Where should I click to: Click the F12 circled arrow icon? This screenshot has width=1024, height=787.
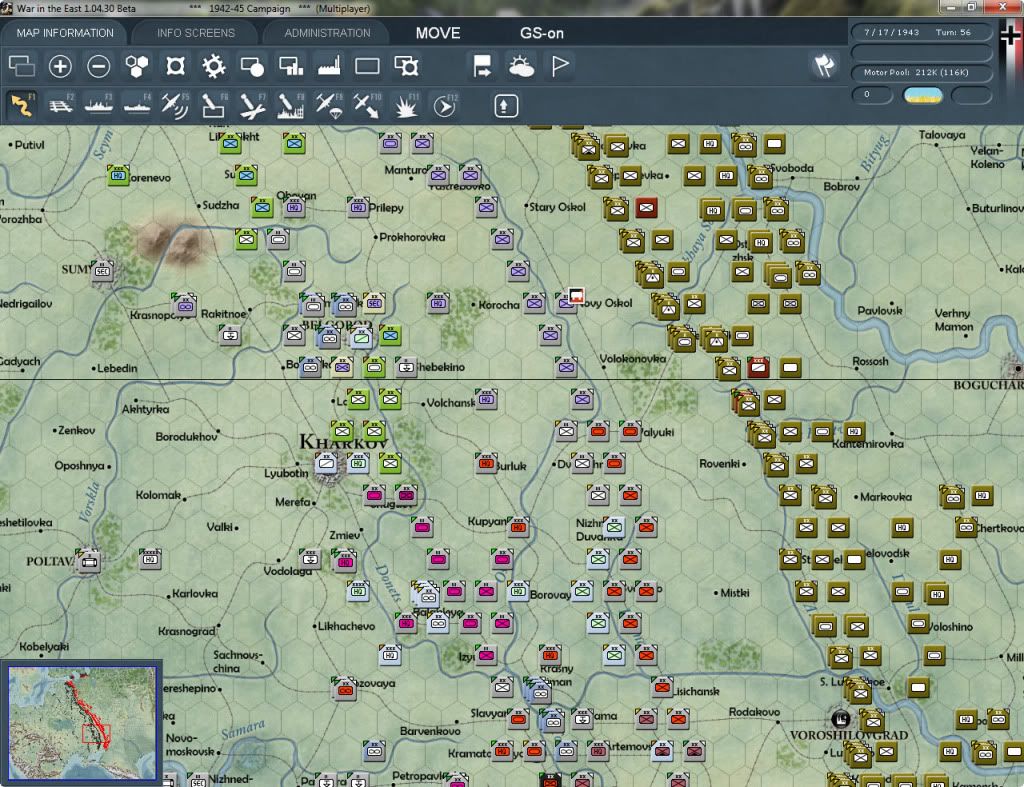[445, 105]
